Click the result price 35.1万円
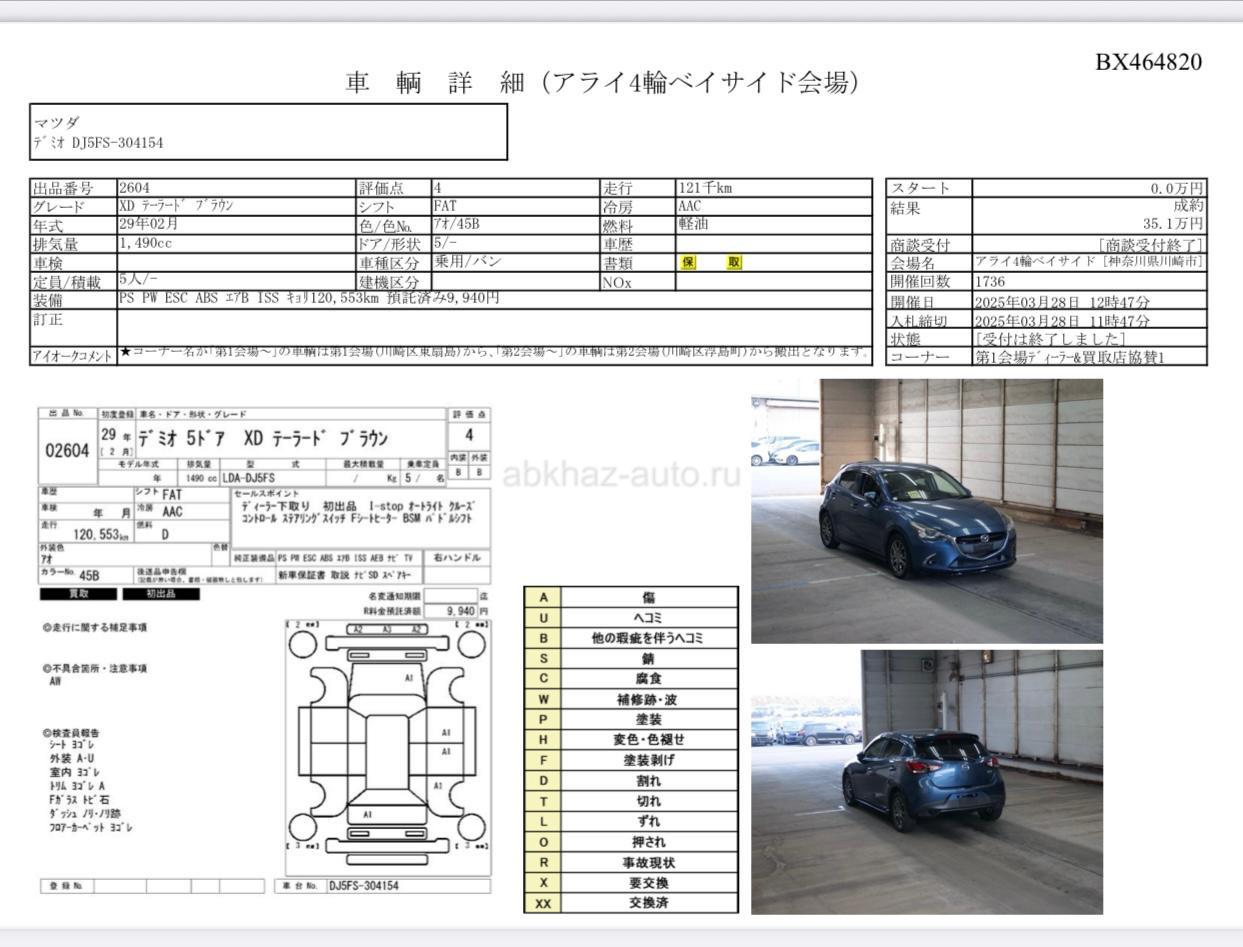The width and height of the screenshot is (1243, 947). point(1175,224)
